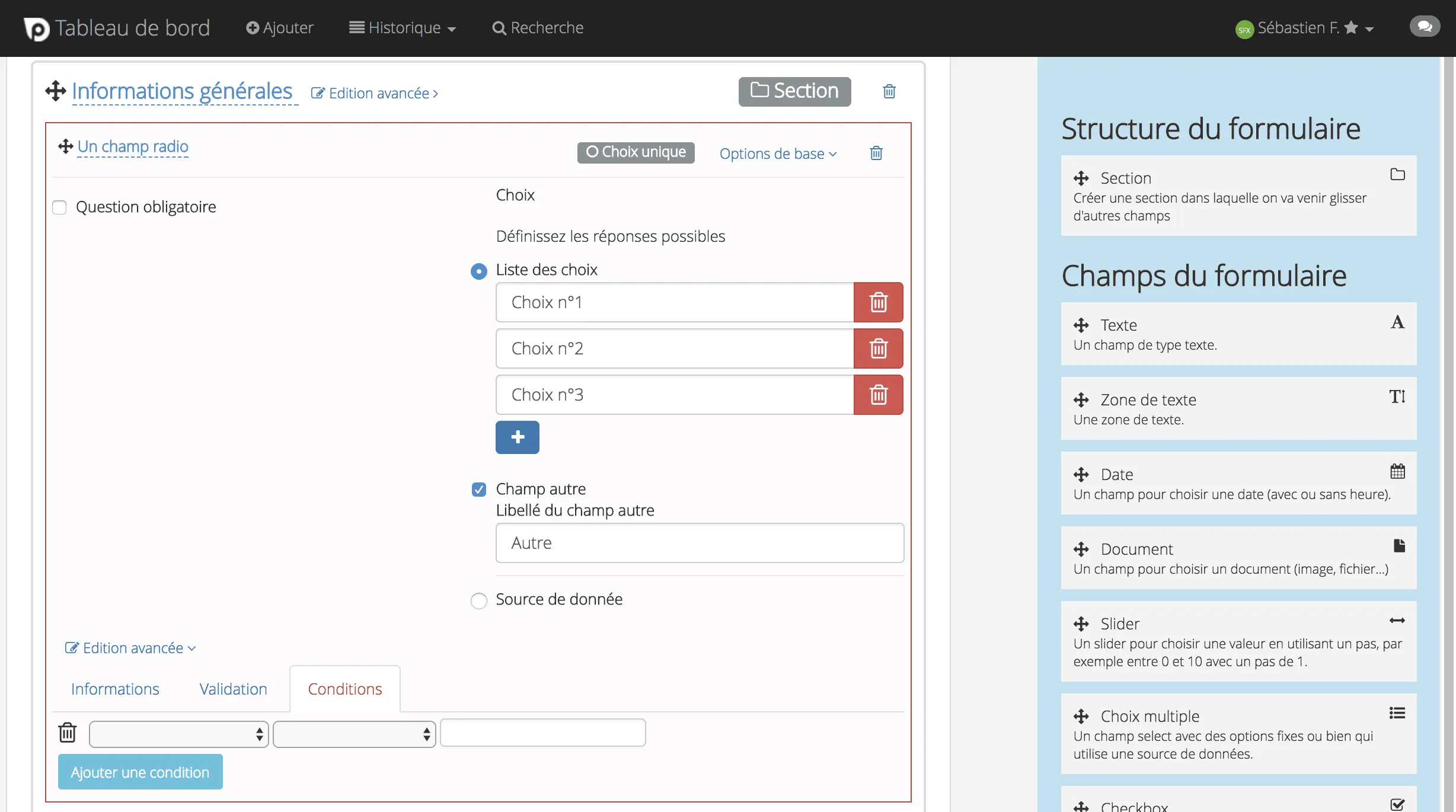
Task: Click the list icon on Choix multiple card
Action: [x=1397, y=713]
